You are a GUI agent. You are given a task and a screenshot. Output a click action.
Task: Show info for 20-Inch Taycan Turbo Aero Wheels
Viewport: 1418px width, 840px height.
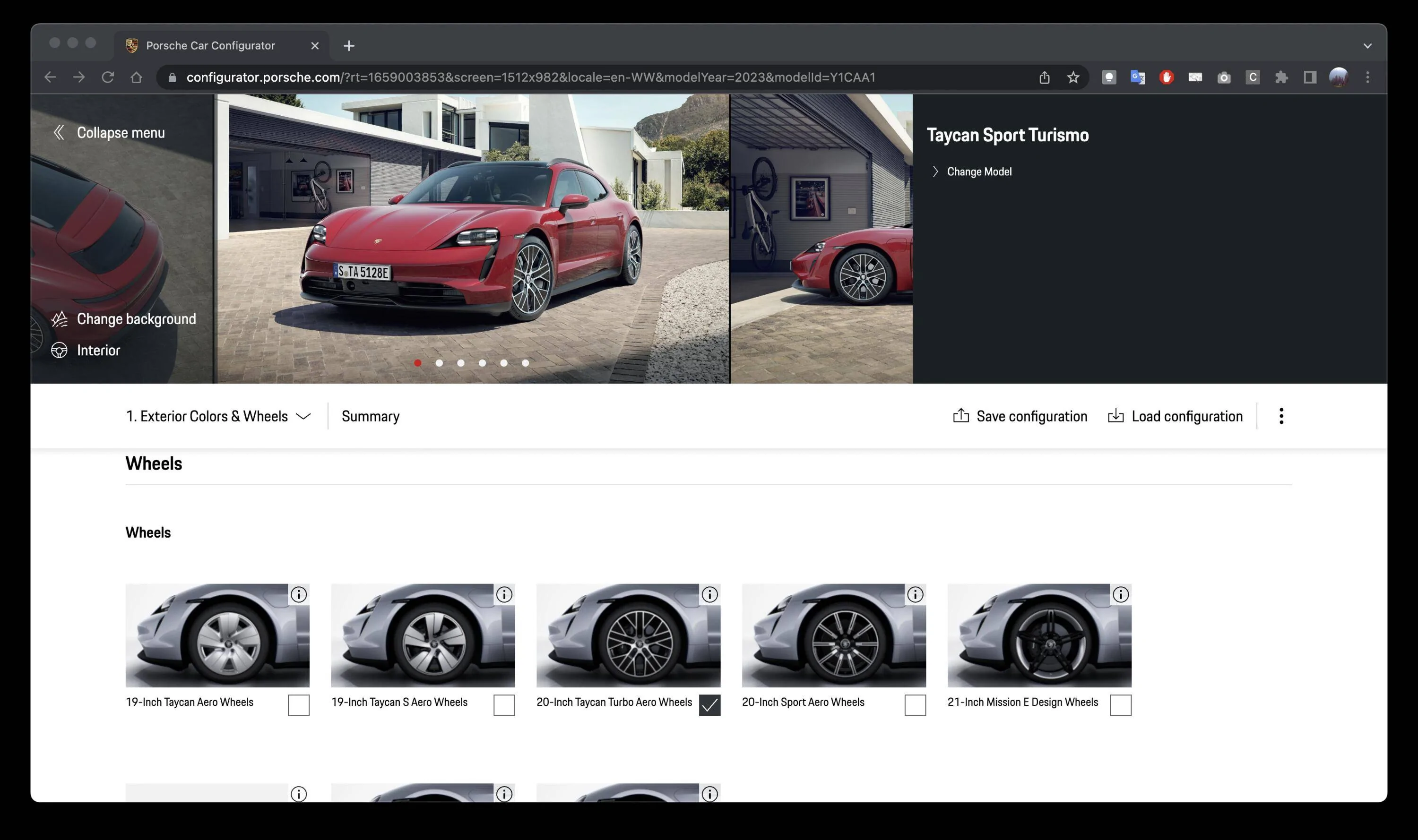[x=710, y=594]
